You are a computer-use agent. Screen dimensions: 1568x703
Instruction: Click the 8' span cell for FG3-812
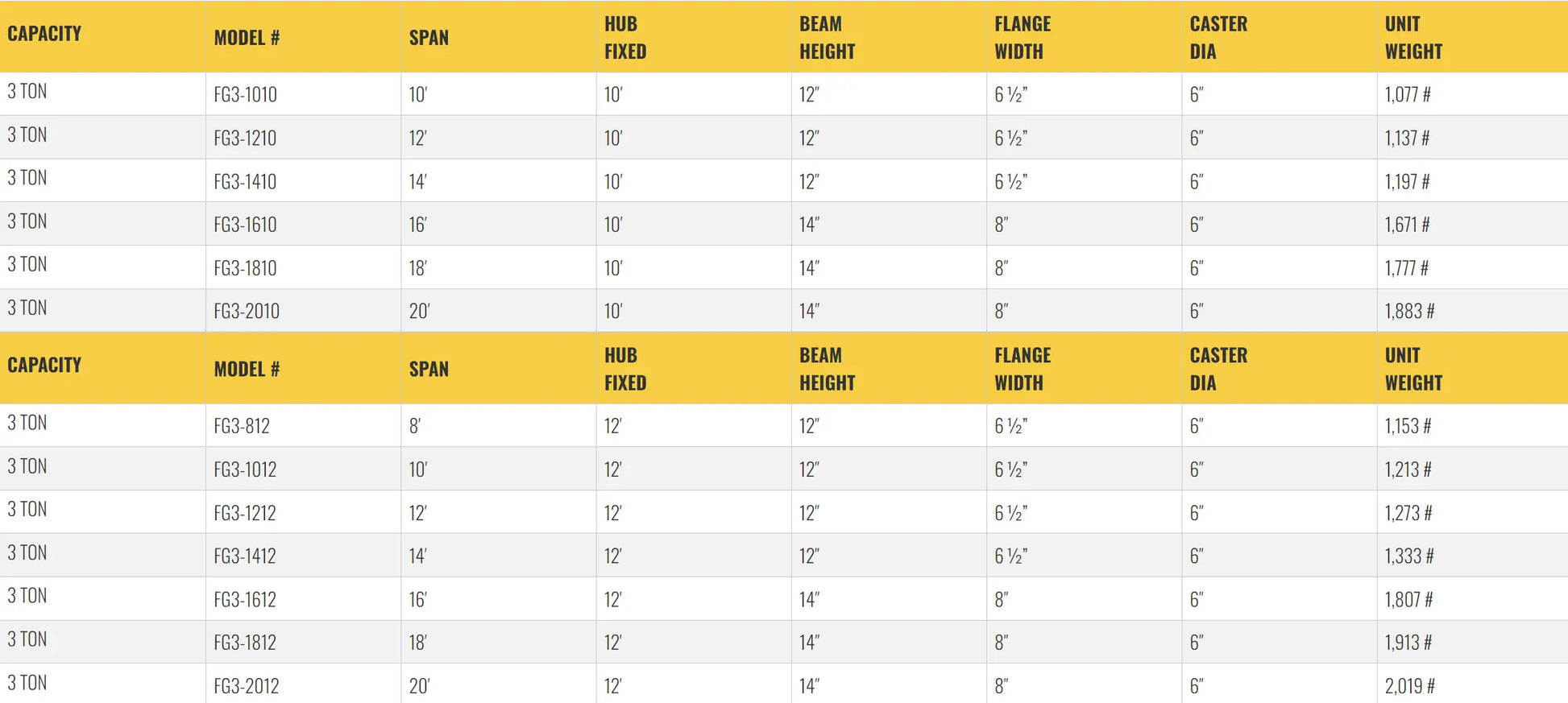415,426
